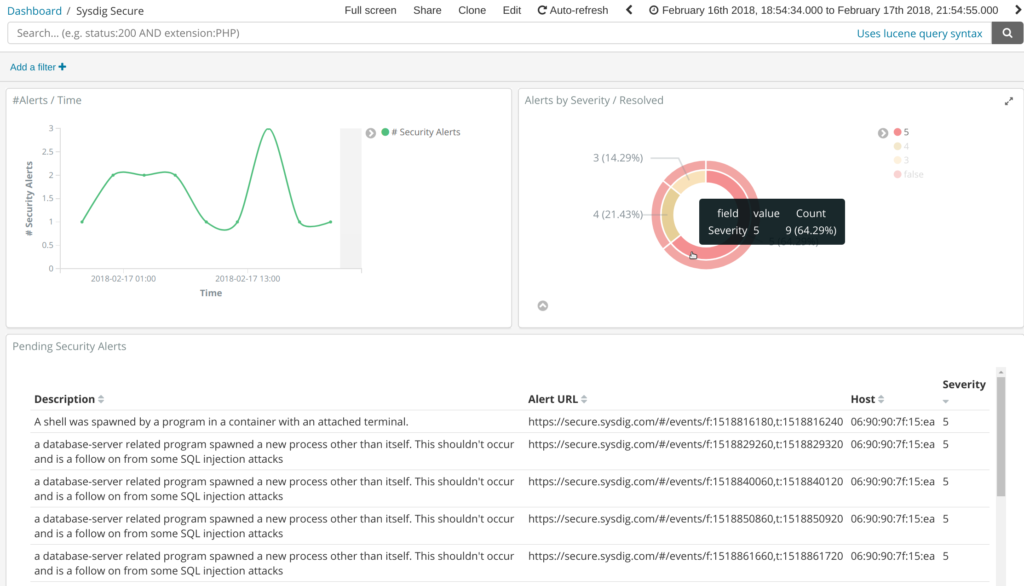Sort table by Alert URL column arrows
The image size is (1024, 586).
(584, 399)
